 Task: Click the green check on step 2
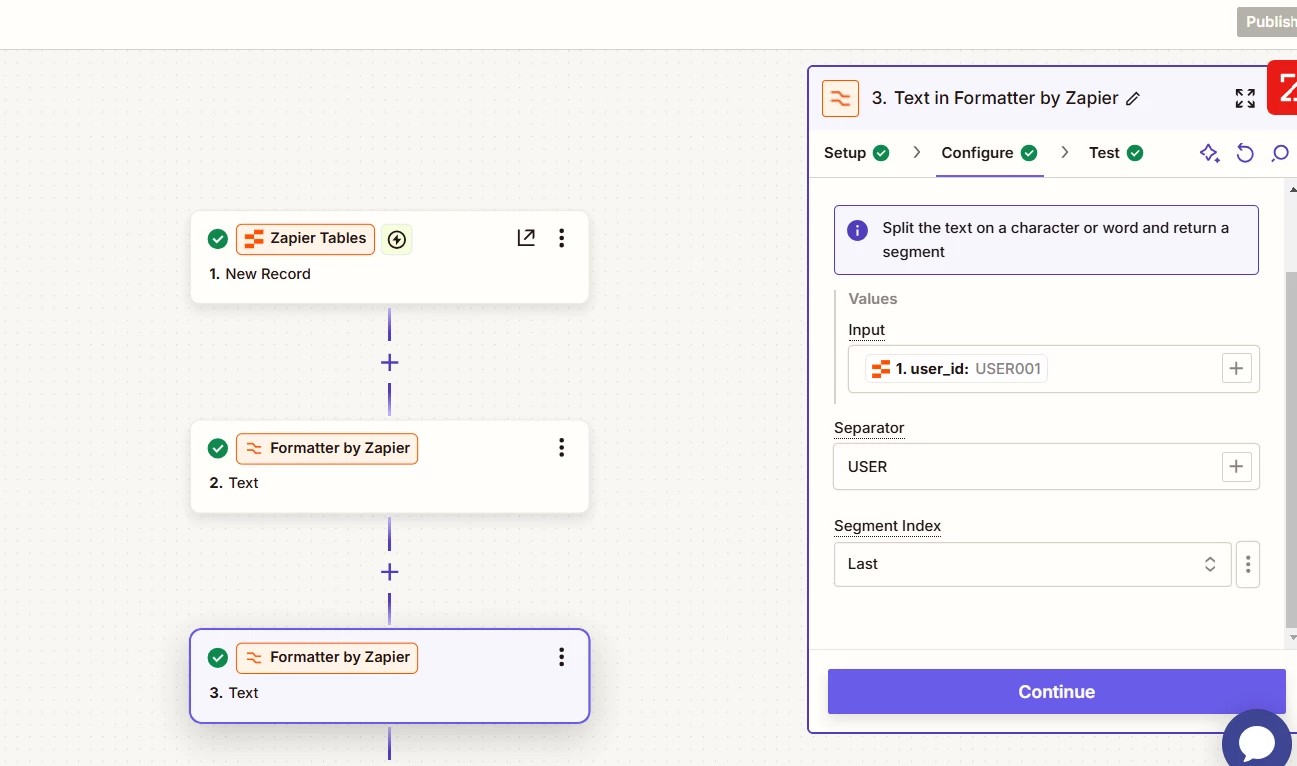[x=217, y=448]
